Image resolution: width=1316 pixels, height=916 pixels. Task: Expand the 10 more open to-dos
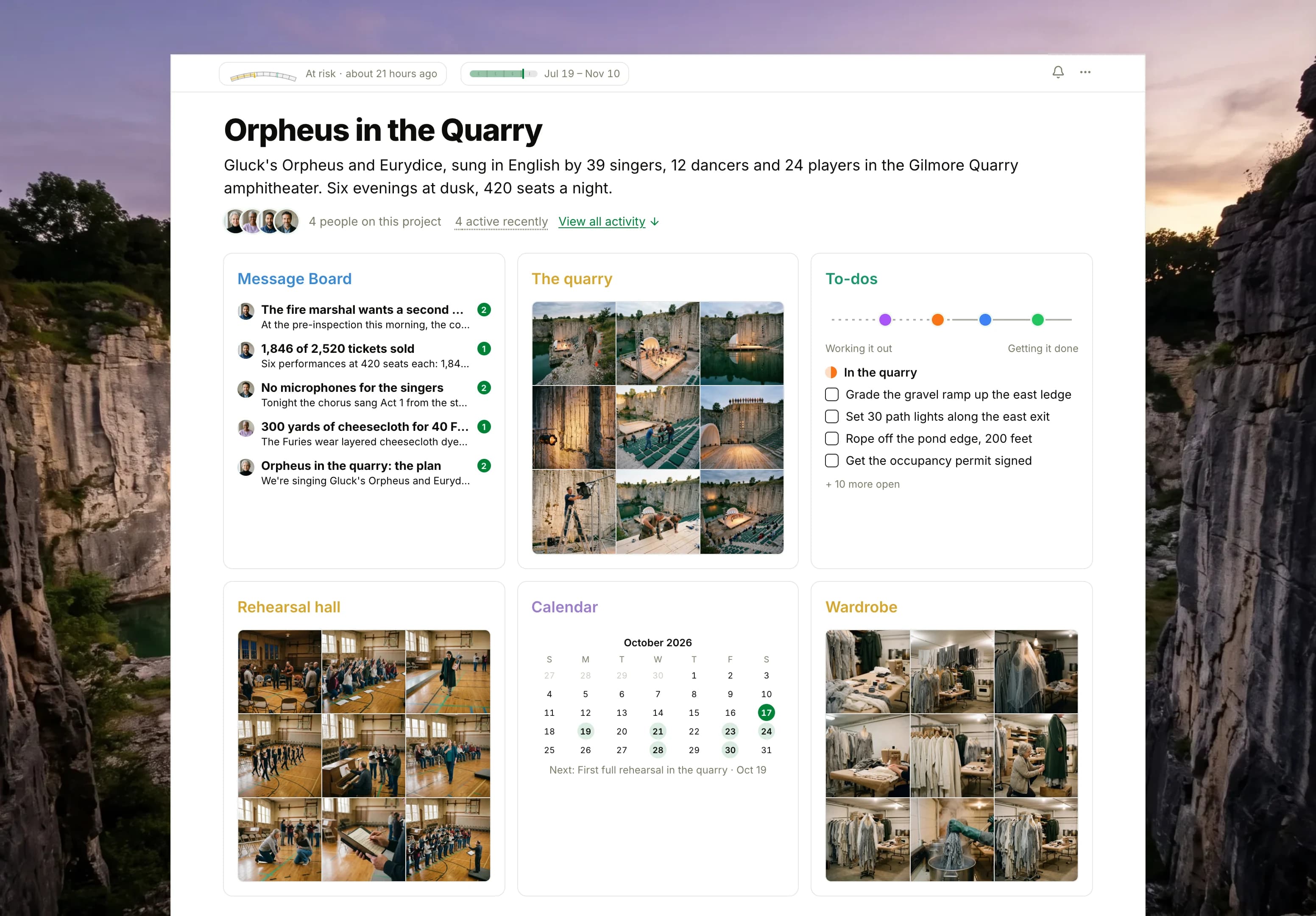(x=863, y=484)
